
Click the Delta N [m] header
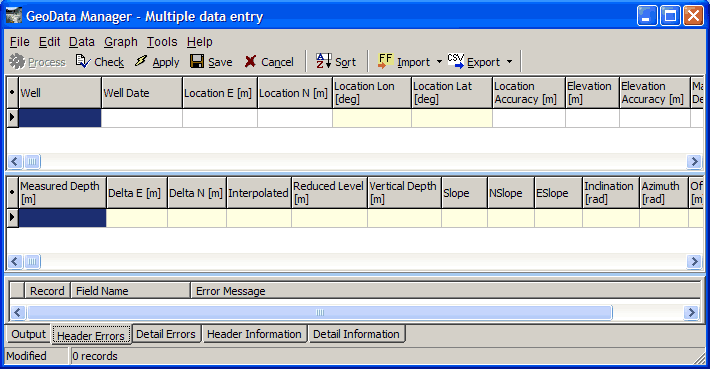(197, 192)
